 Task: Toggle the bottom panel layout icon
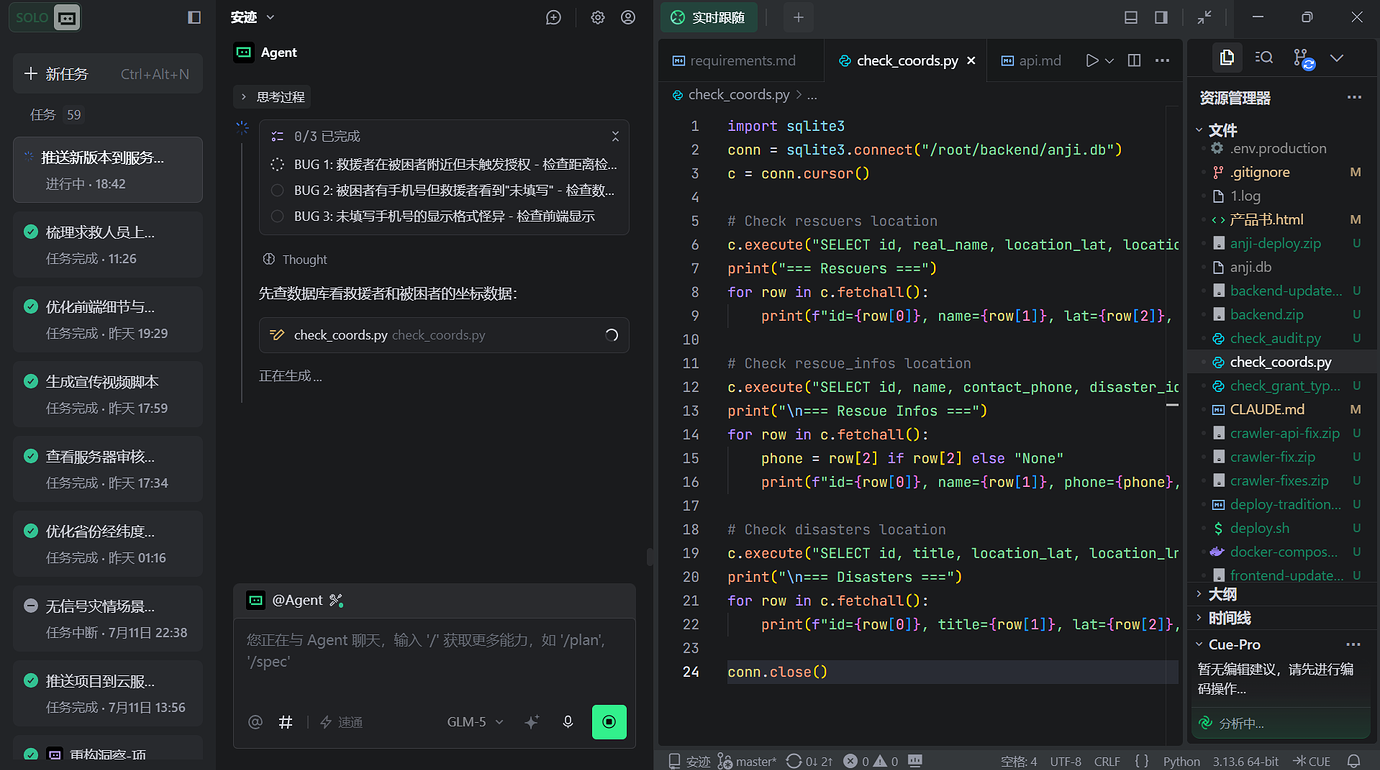pos(1131,17)
